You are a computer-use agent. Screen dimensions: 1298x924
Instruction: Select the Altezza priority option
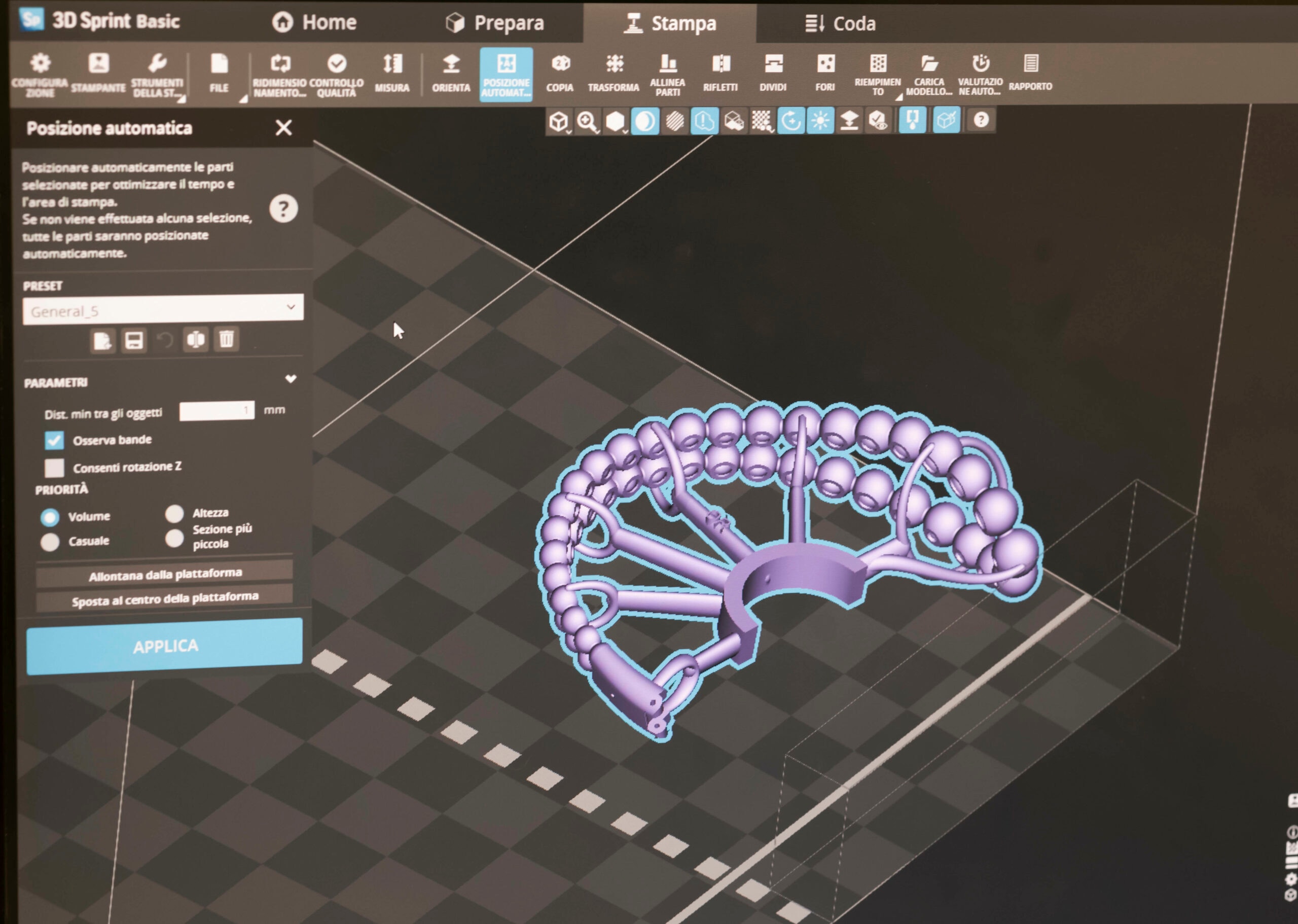coord(174,513)
